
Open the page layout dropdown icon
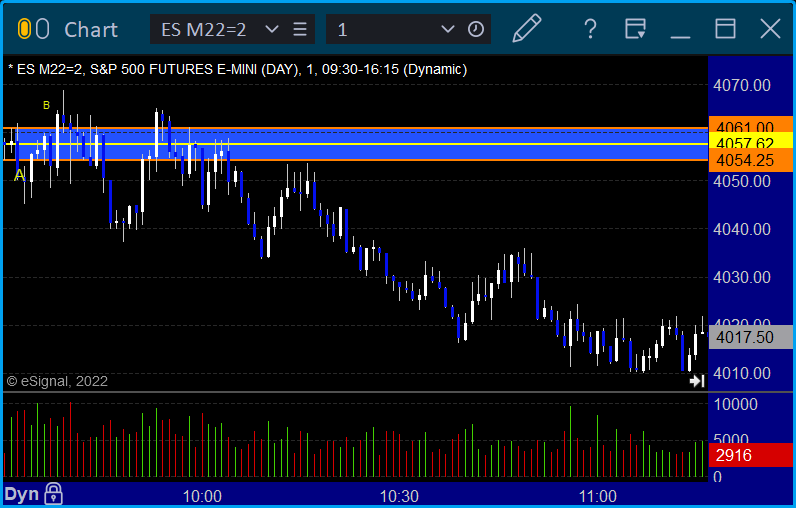point(635,29)
